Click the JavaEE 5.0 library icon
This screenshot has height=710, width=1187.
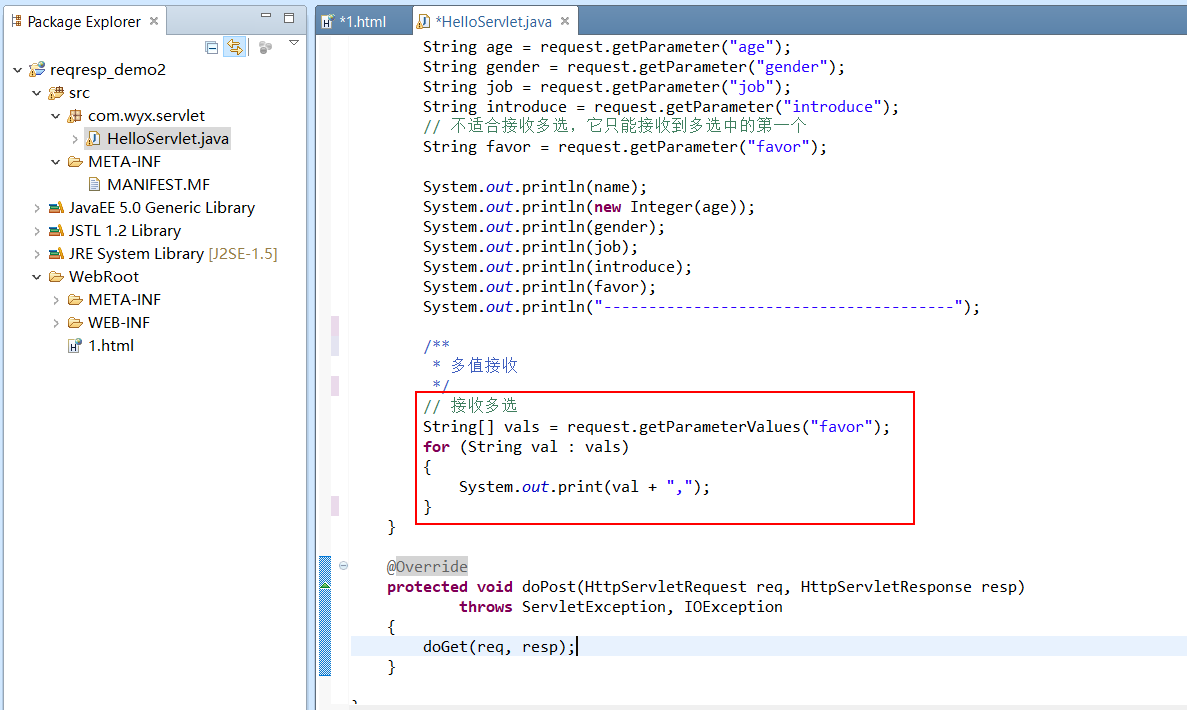[x=56, y=208]
